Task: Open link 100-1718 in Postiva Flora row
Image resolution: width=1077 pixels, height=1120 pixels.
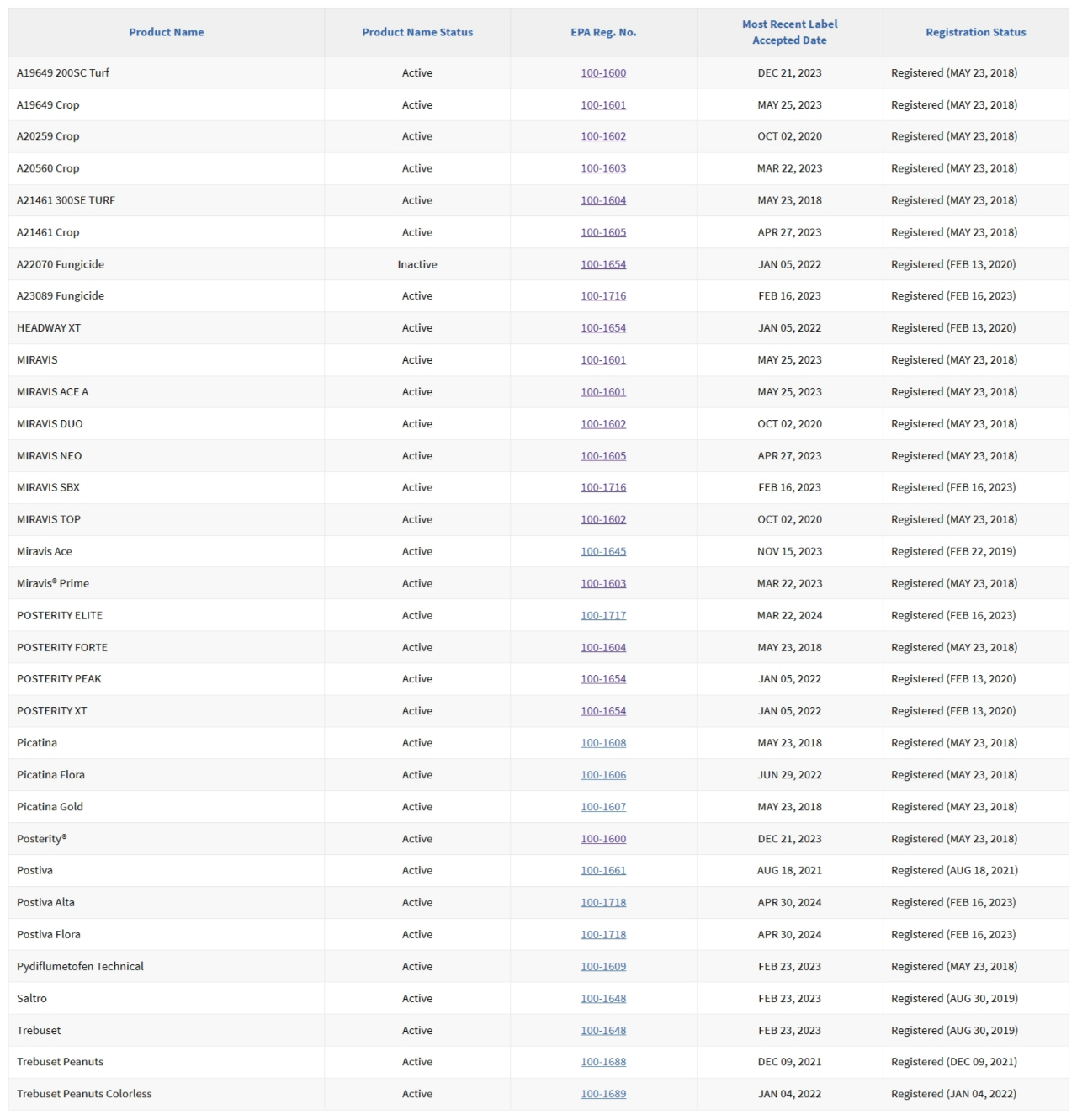Action: tap(603, 934)
